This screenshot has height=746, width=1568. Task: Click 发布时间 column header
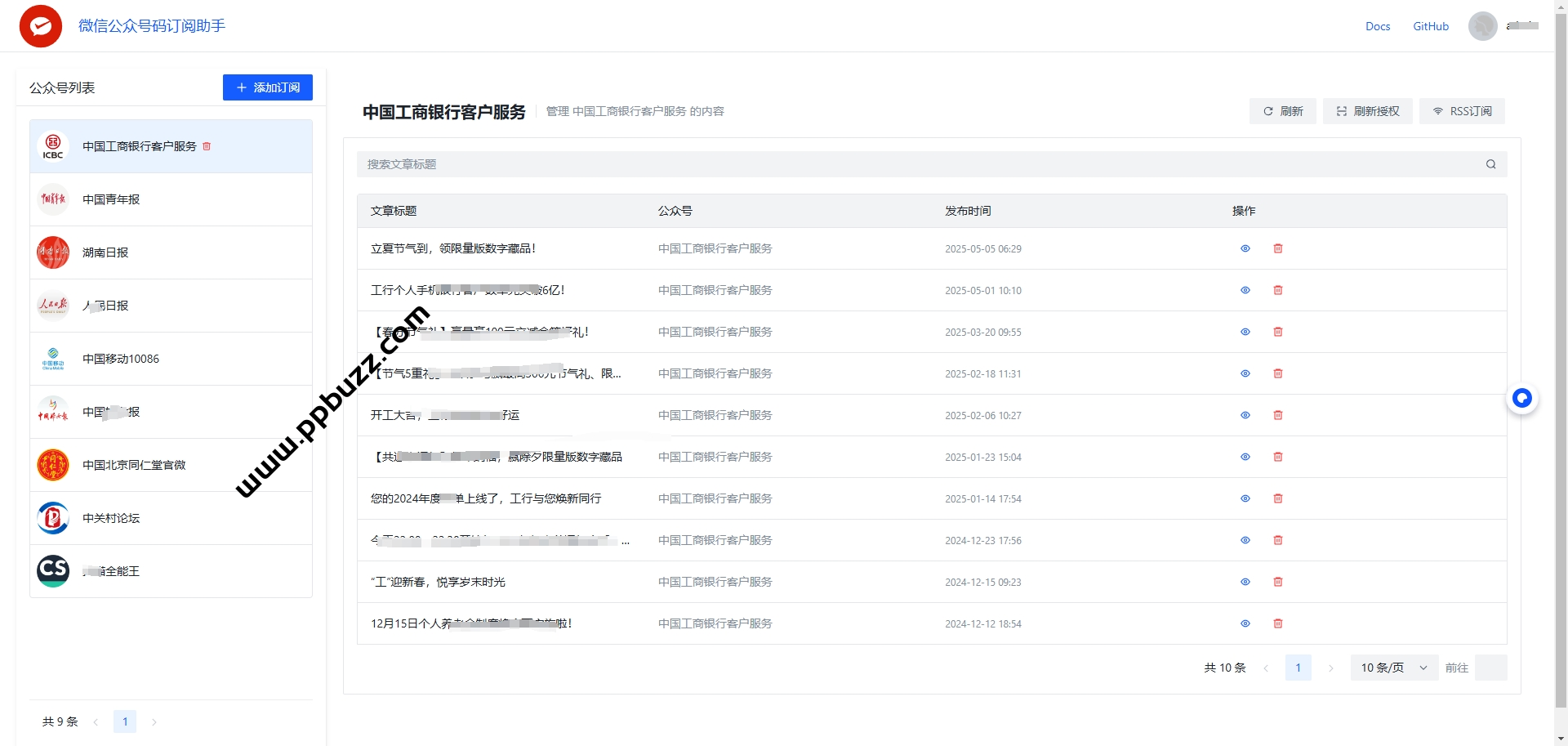968,211
